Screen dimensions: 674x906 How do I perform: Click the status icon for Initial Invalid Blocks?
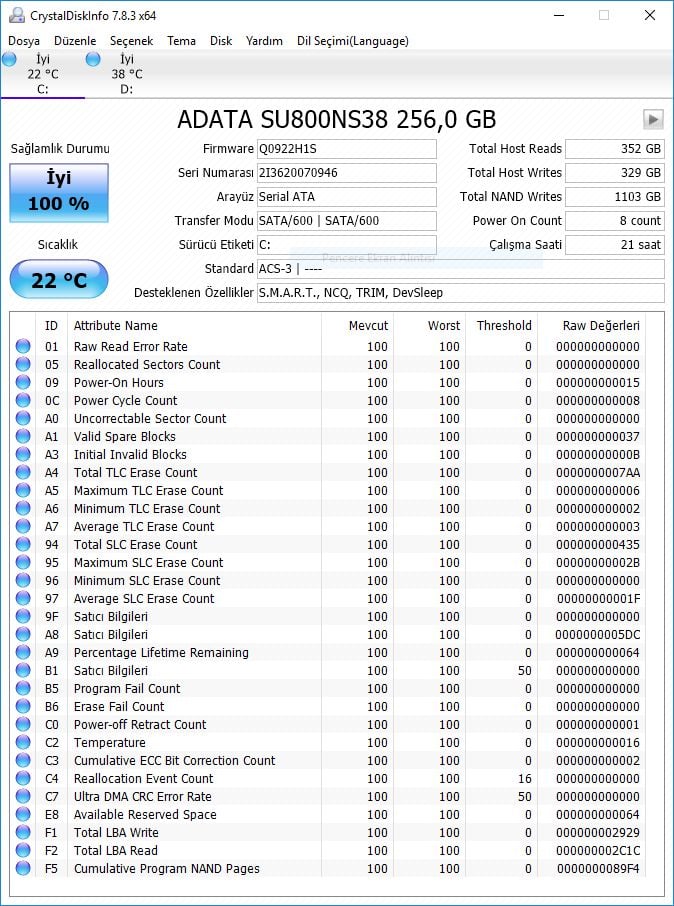click(x=23, y=454)
